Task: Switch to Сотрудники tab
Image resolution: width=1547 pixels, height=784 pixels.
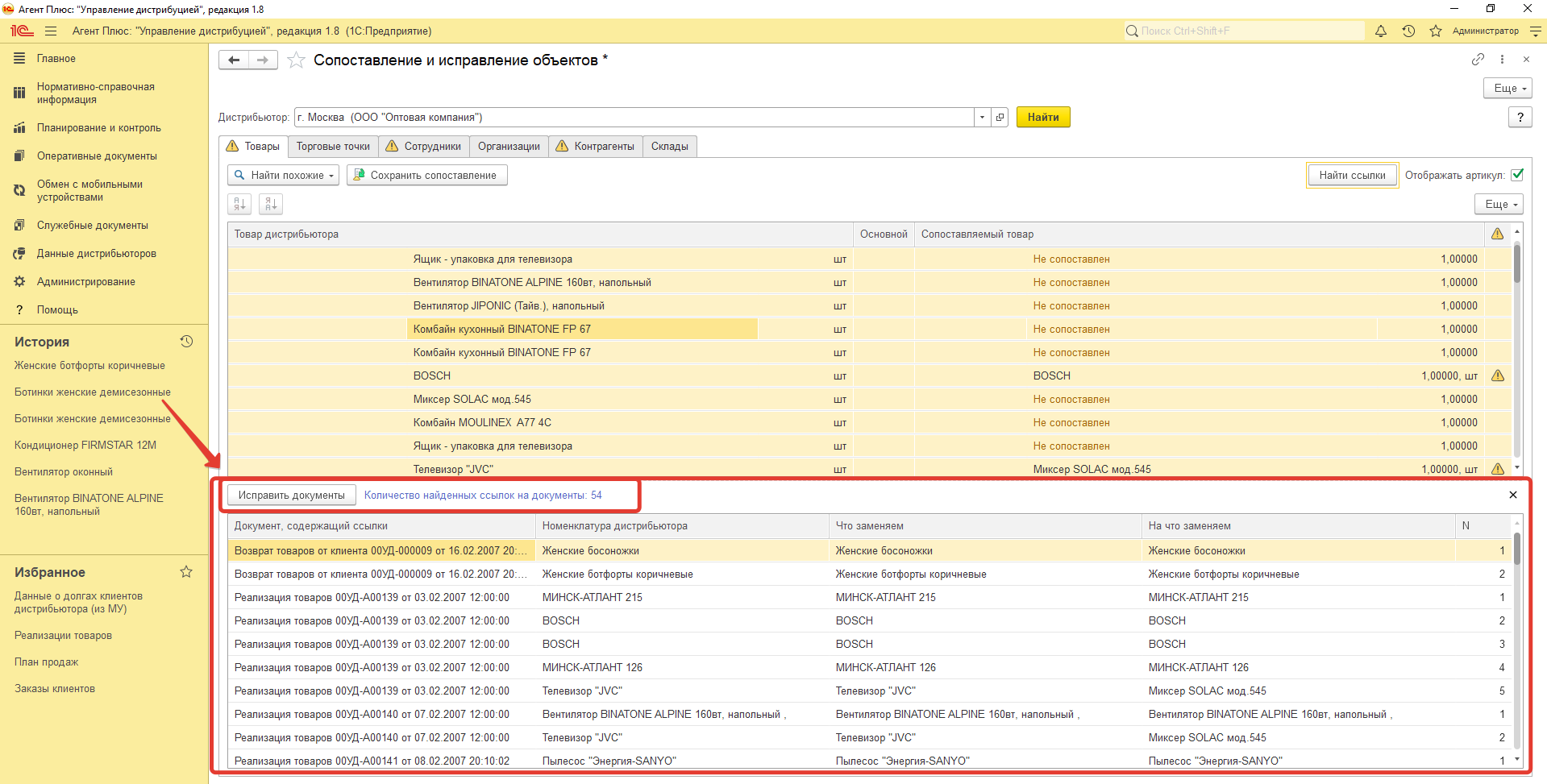Action: tap(424, 147)
